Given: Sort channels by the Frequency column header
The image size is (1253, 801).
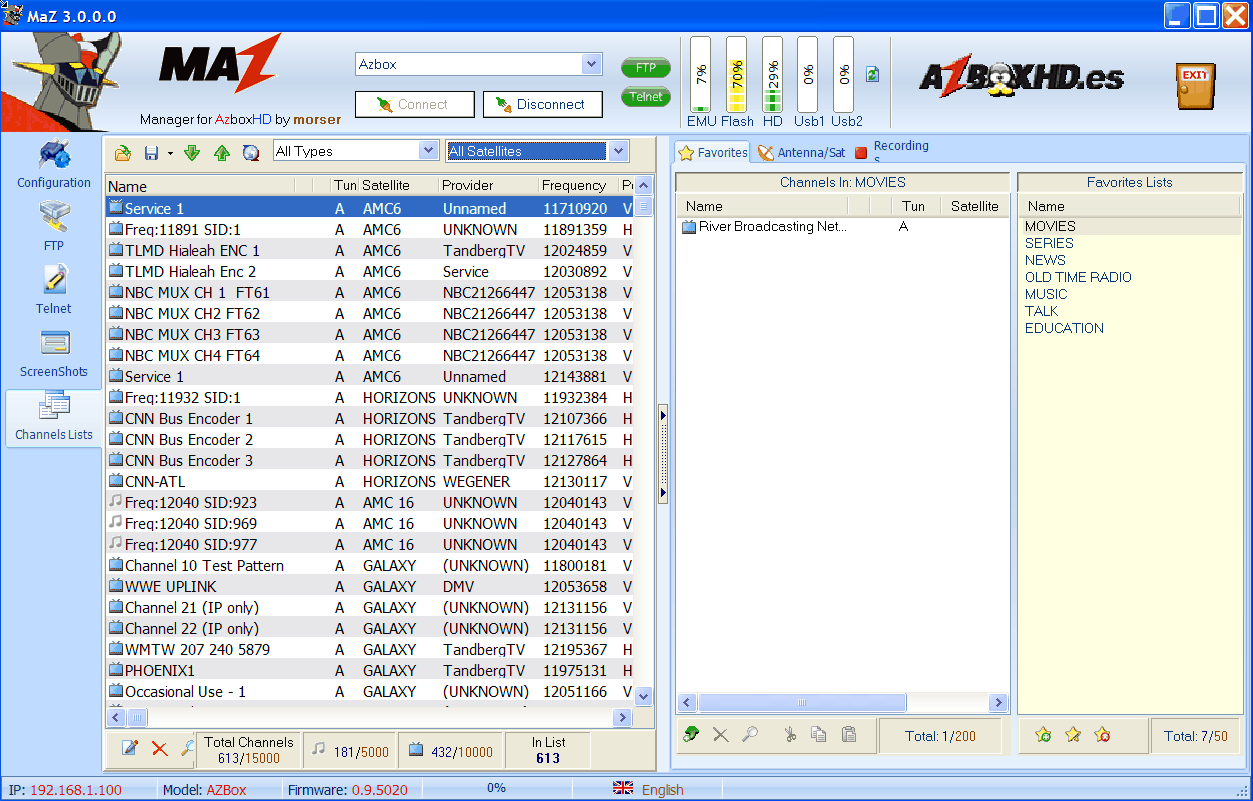Looking at the screenshot, I should point(577,185).
